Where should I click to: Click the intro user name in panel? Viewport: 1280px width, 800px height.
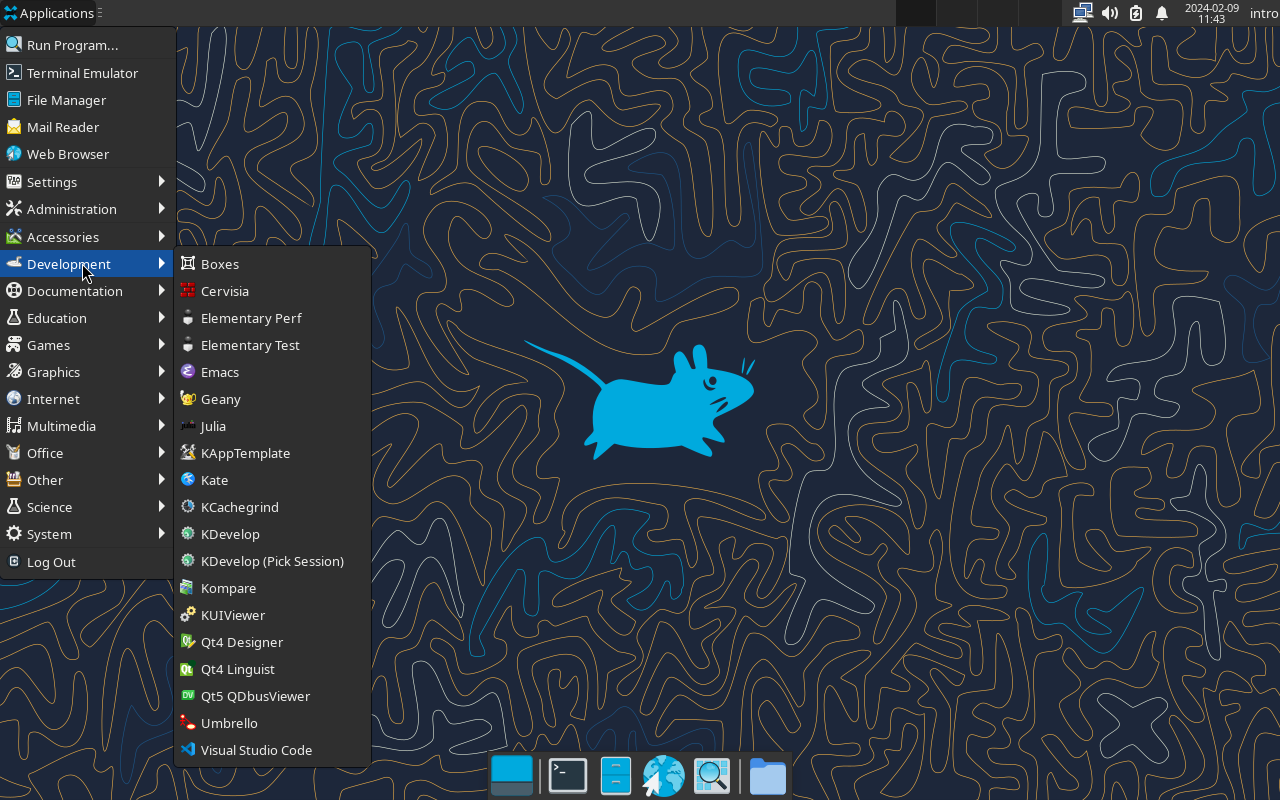point(1263,13)
